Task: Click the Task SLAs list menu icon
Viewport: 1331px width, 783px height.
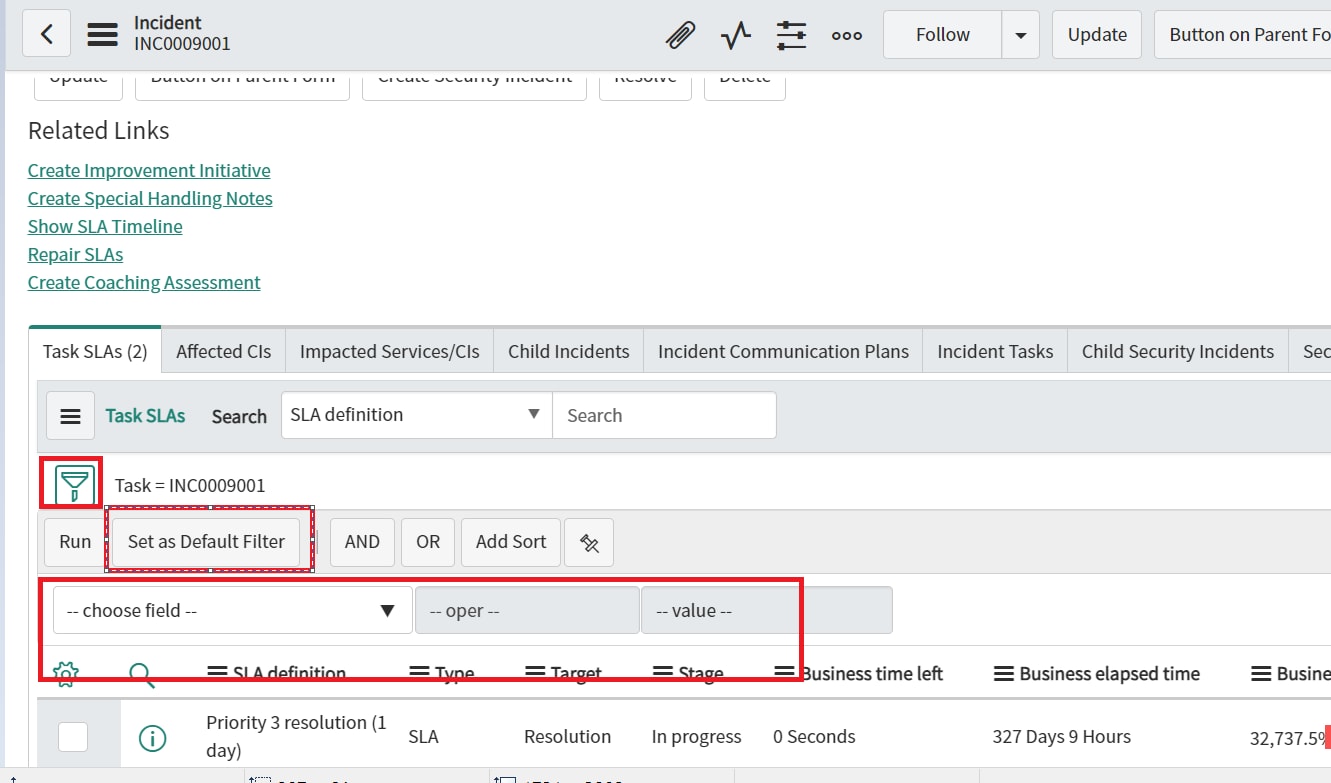Action: pos(70,415)
